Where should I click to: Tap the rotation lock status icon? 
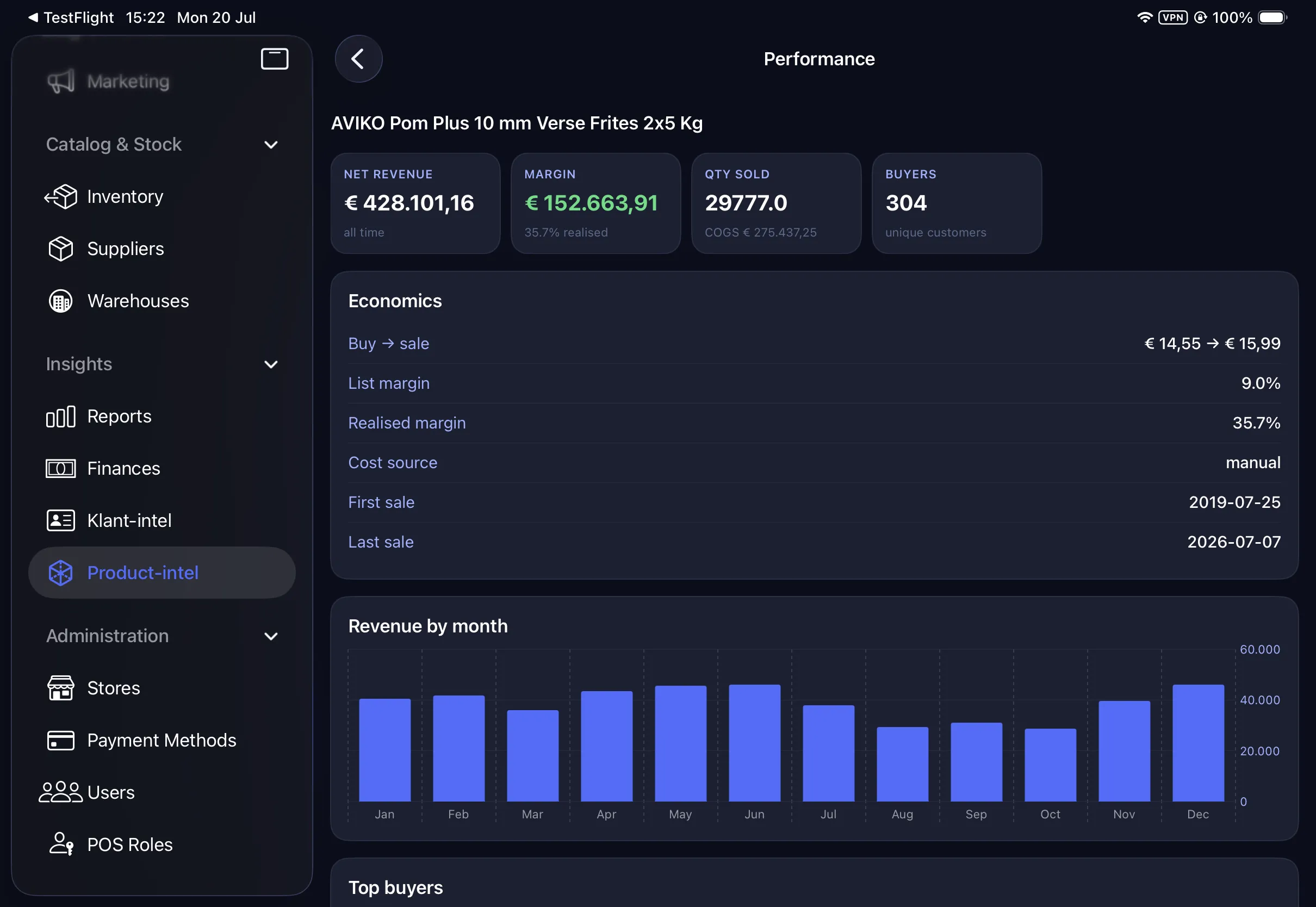(x=1201, y=17)
